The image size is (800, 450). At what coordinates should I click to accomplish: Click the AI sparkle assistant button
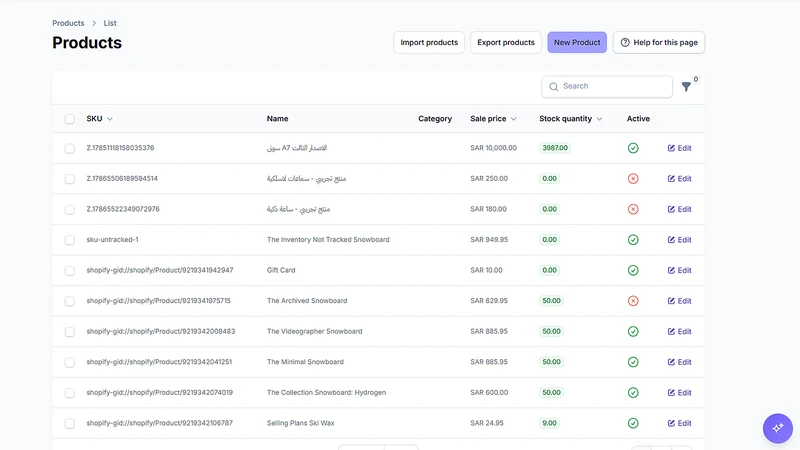point(778,428)
